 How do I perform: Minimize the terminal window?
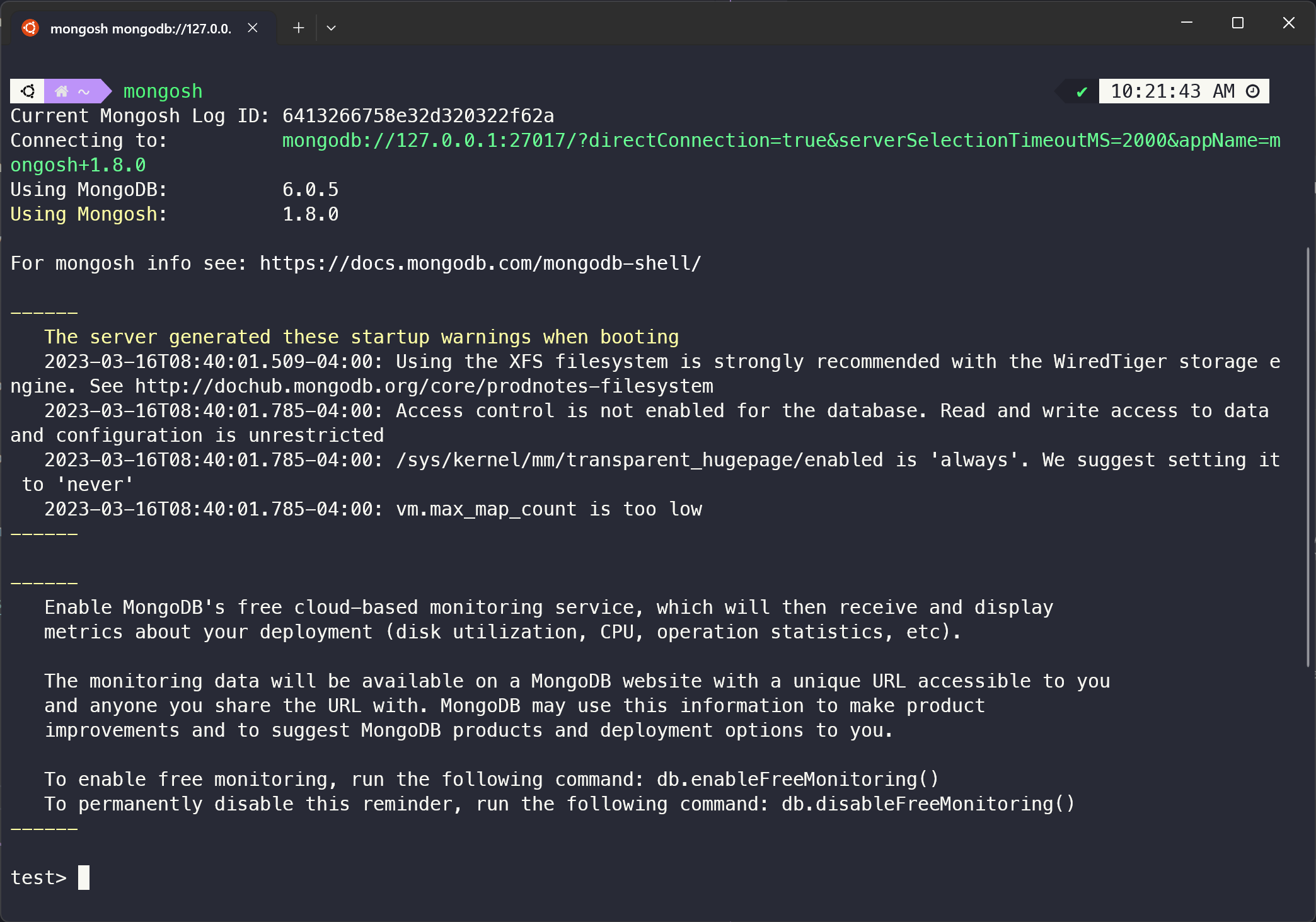point(1187,23)
